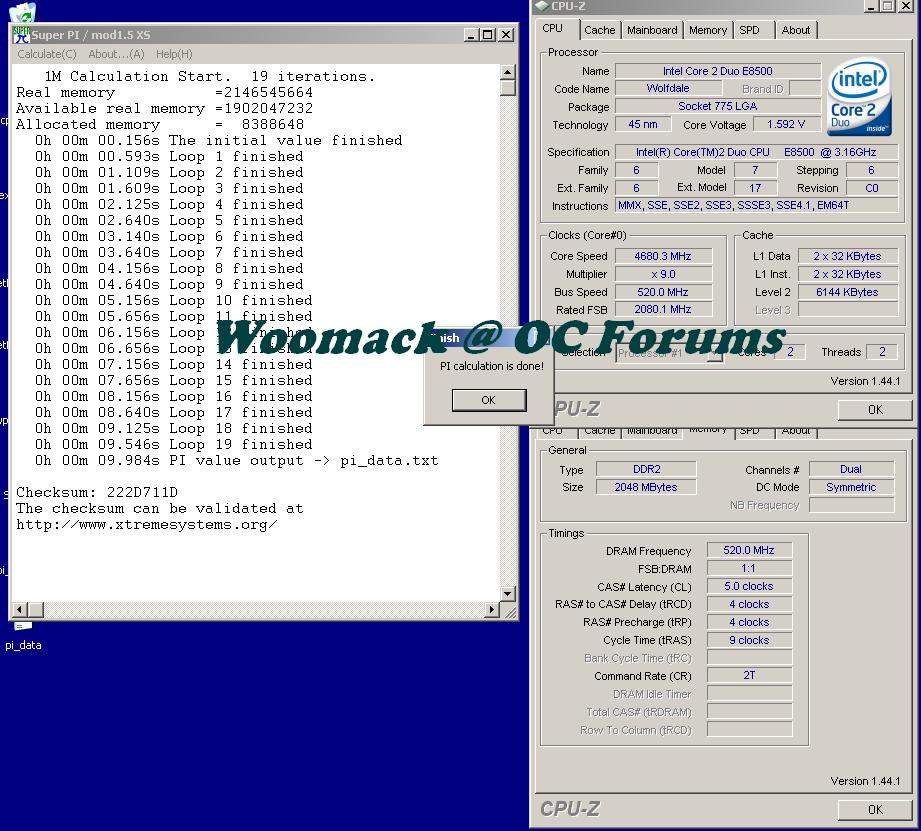The width and height of the screenshot is (921, 831).
Task: Click OK in the lower CPU-Z memory window
Action: click(x=875, y=809)
